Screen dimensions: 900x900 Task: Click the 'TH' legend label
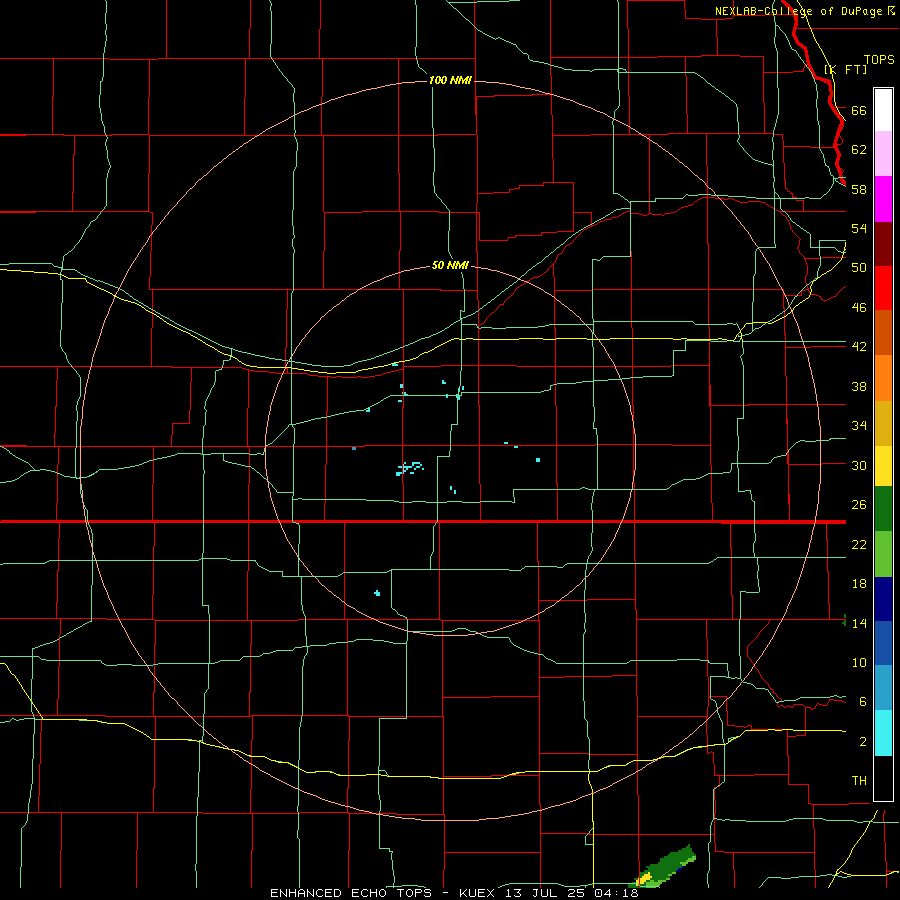click(859, 780)
